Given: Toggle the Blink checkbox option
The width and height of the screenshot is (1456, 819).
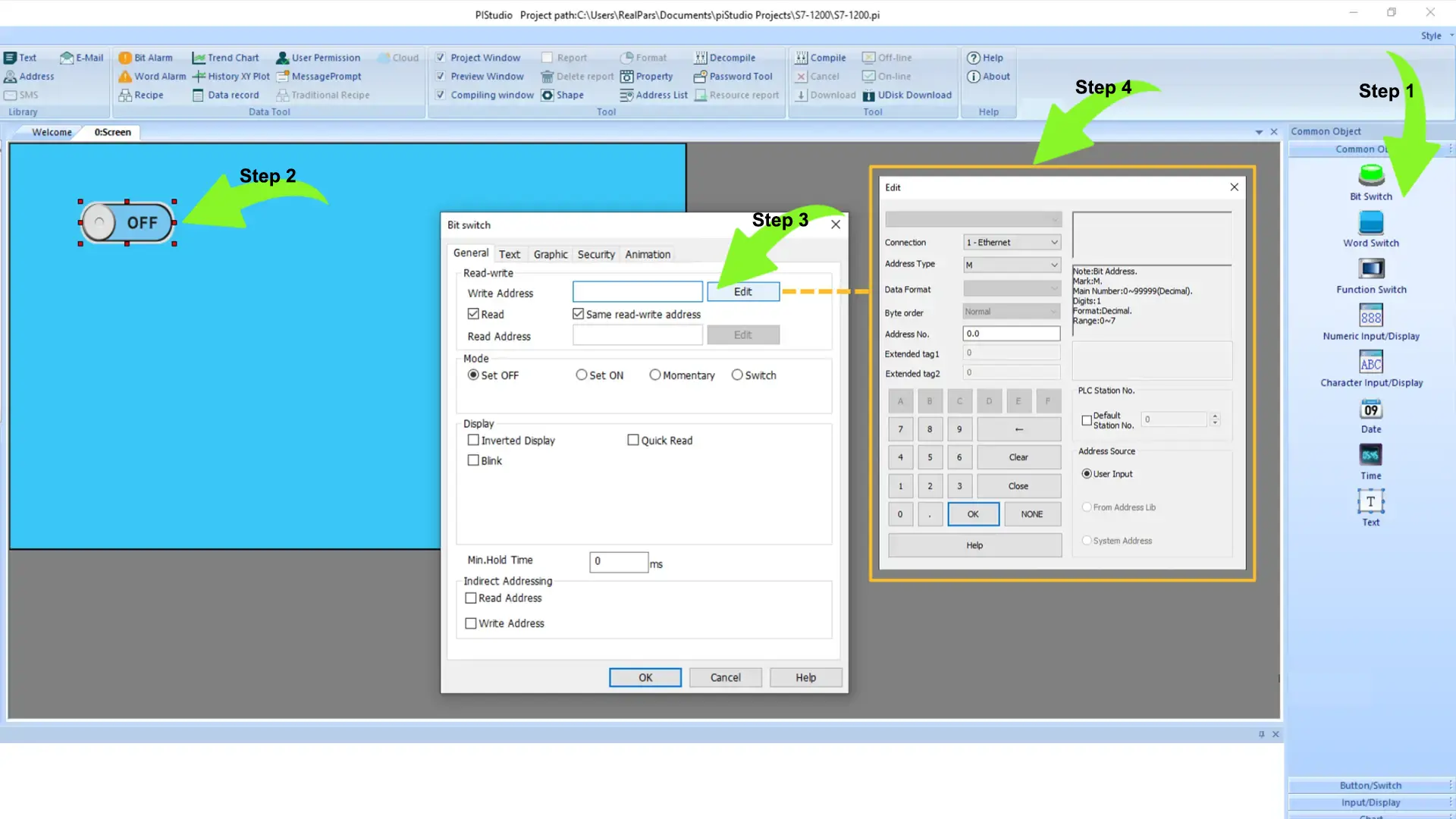Looking at the screenshot, I should [x=474, y=460].
